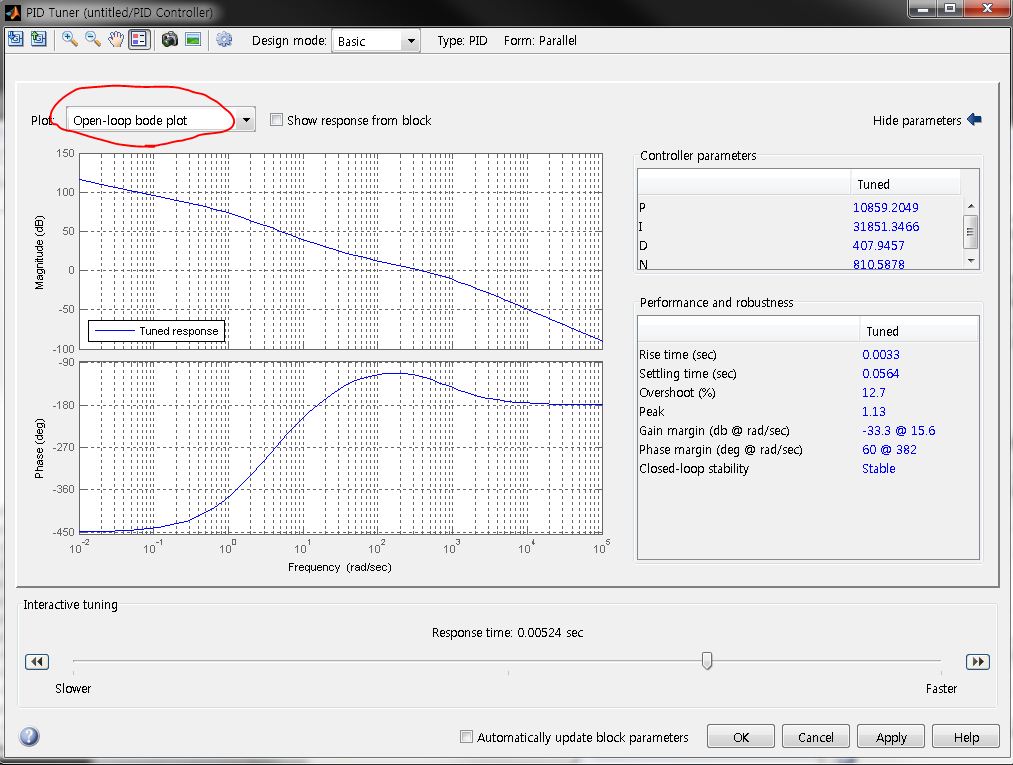Open the Plot type dropdown showing Open-loop bode plot

161,120
